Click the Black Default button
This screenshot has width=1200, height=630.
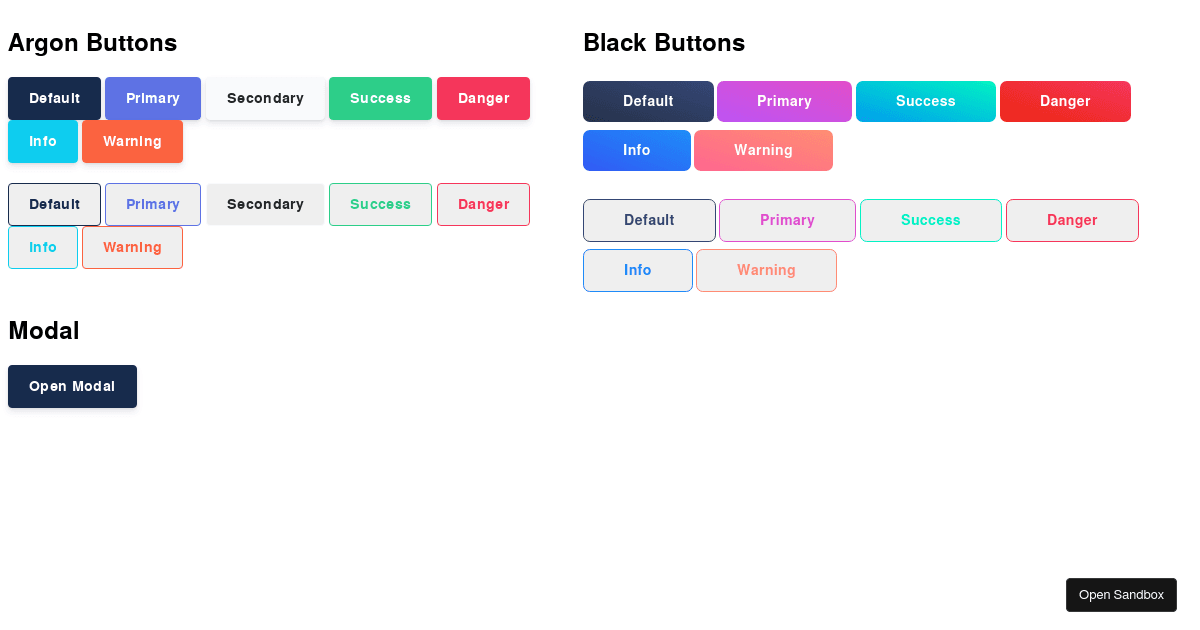point(648,101)
